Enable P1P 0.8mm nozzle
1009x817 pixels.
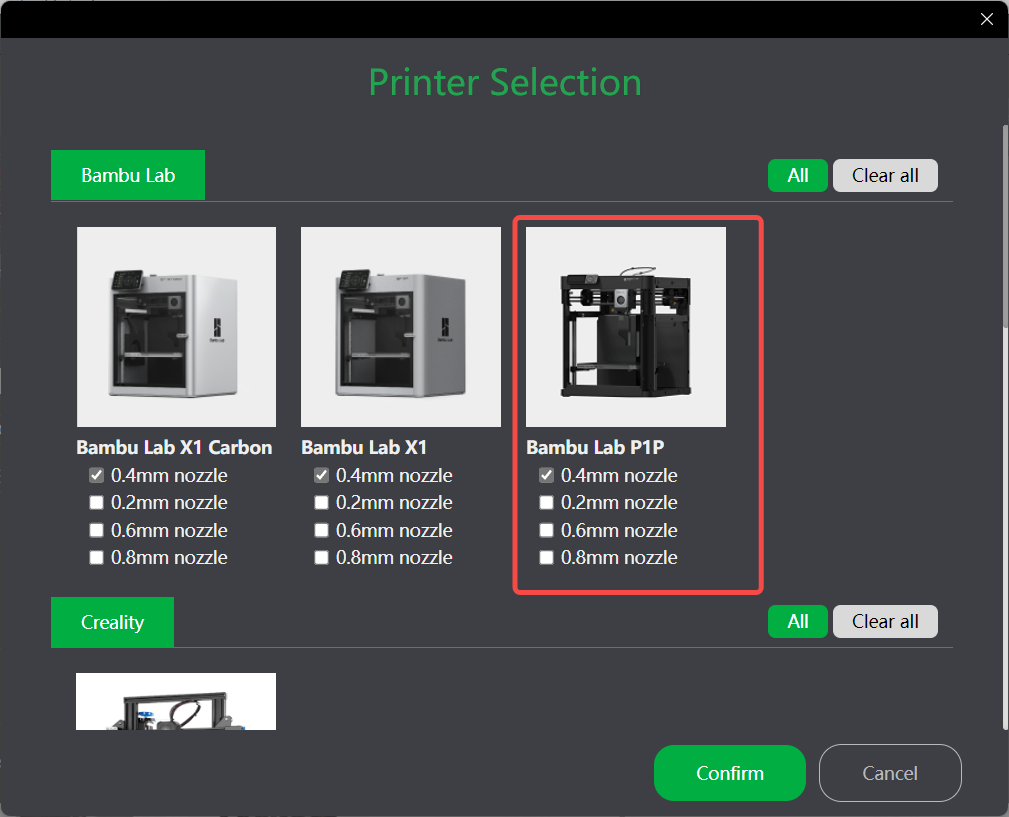546,557
